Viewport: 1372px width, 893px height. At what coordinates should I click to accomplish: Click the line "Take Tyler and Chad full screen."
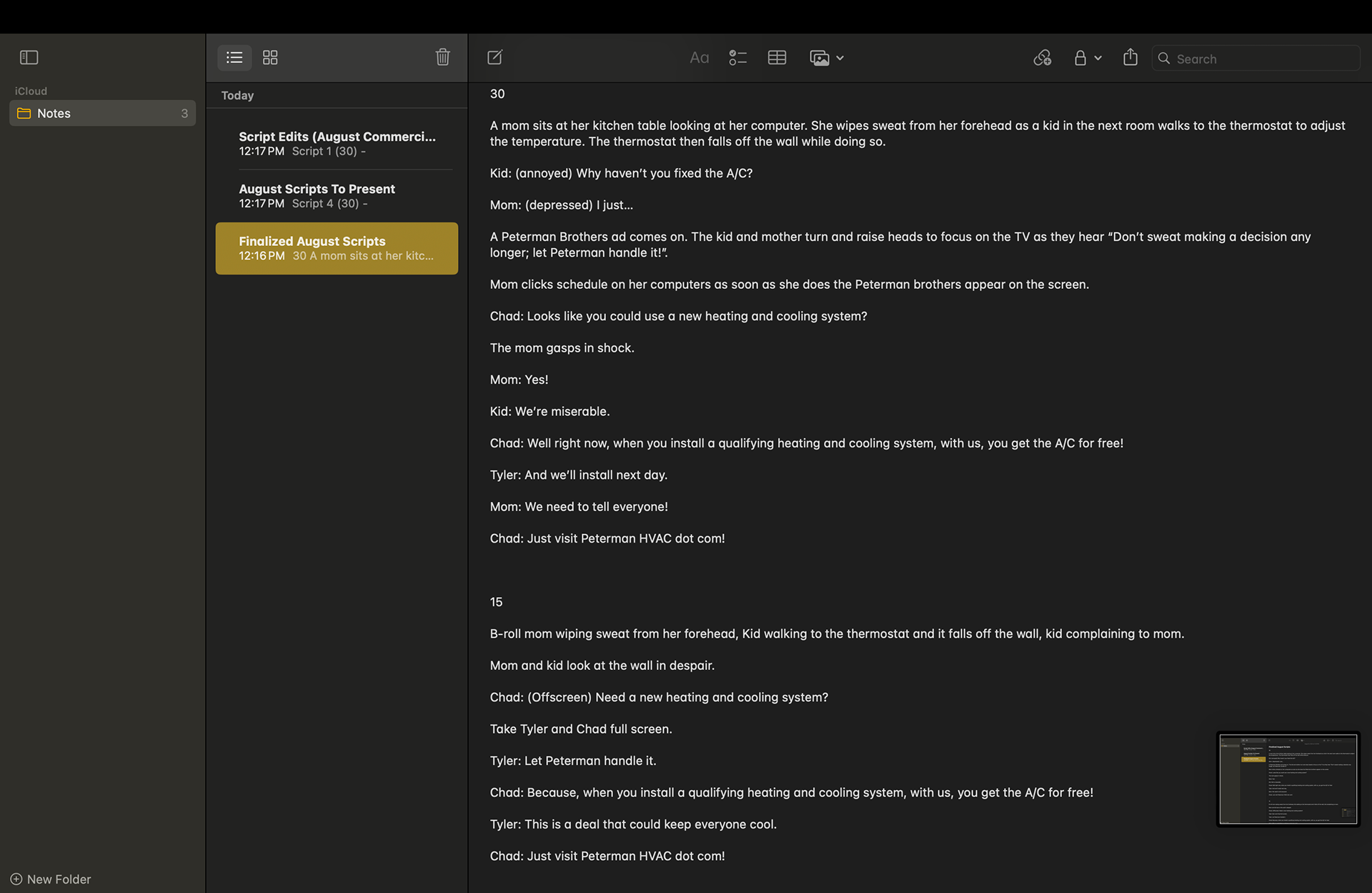(581, 729)
